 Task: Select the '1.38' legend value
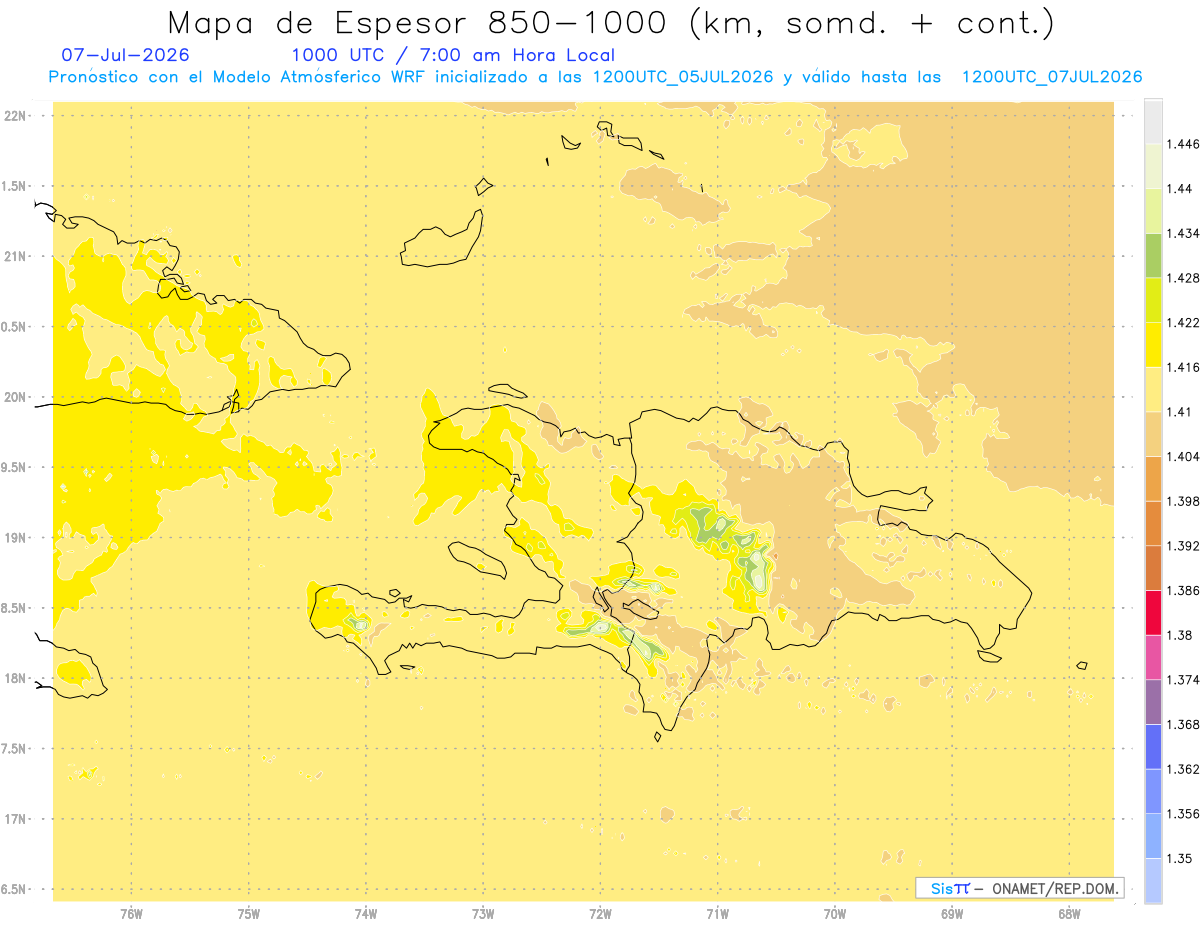click(x=1180, y=635)
